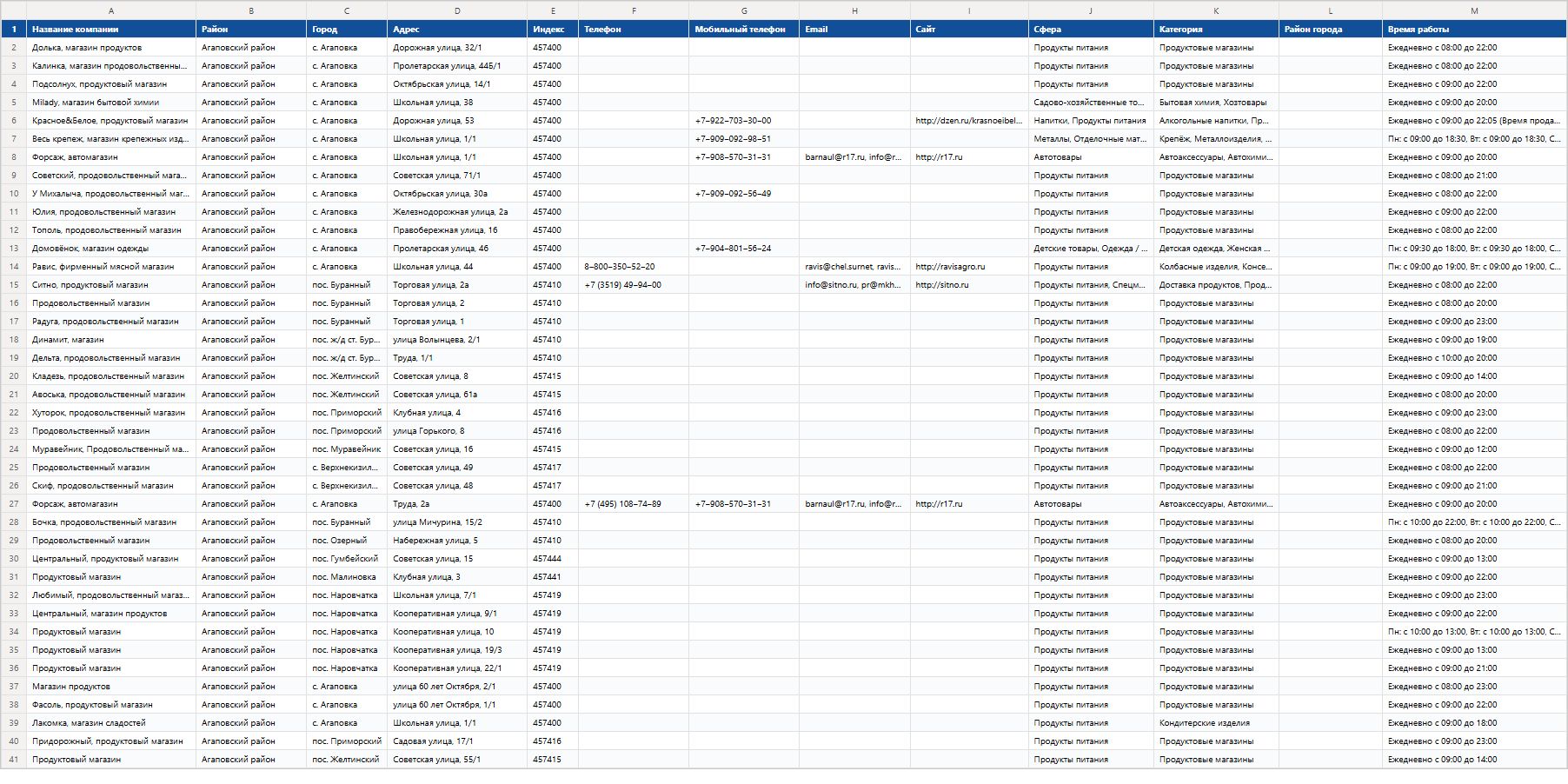Select cell 'Динамит, магазин'

111,340
